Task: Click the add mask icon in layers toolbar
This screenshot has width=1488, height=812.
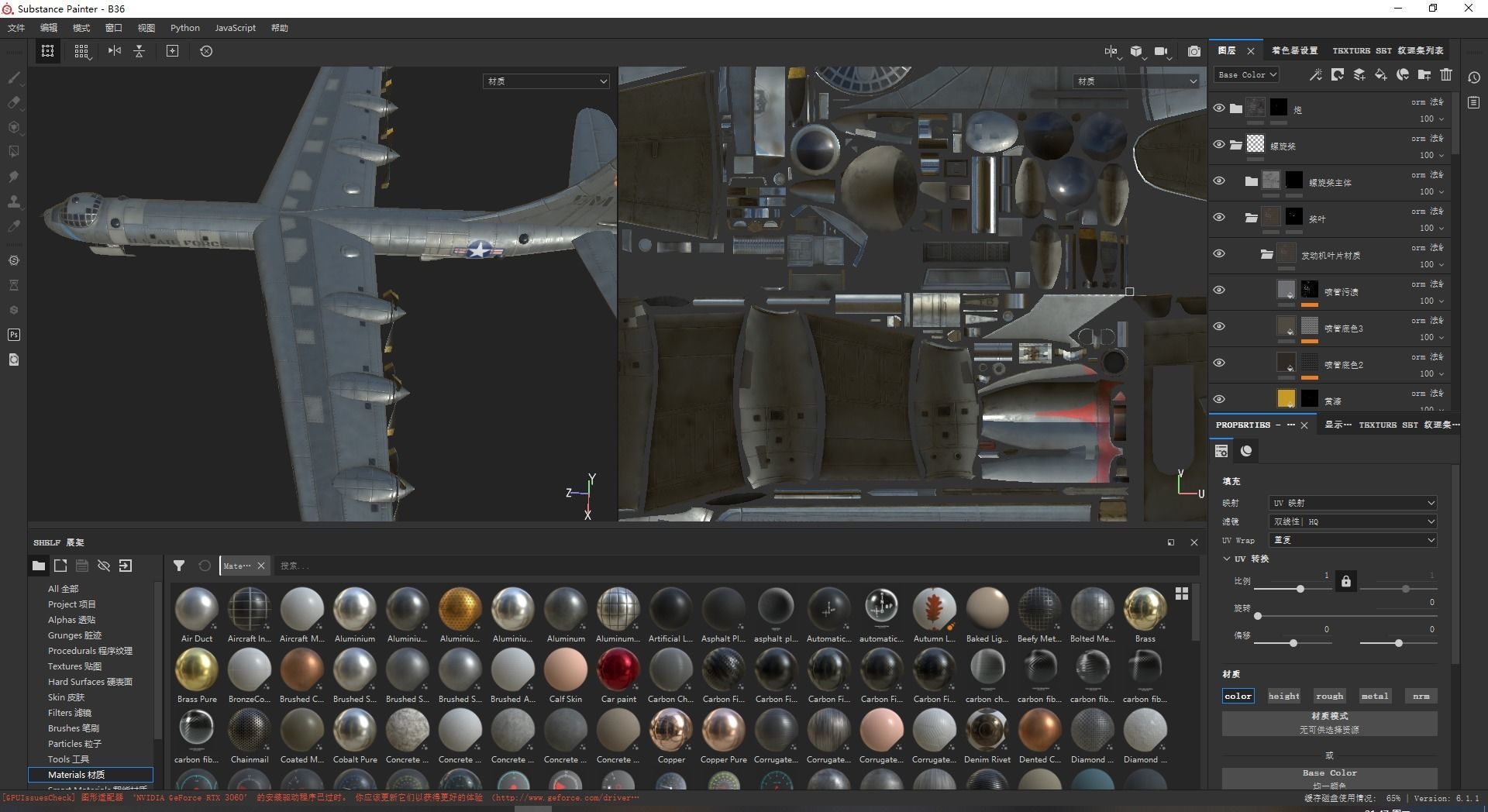Action: click(1338, 74)
